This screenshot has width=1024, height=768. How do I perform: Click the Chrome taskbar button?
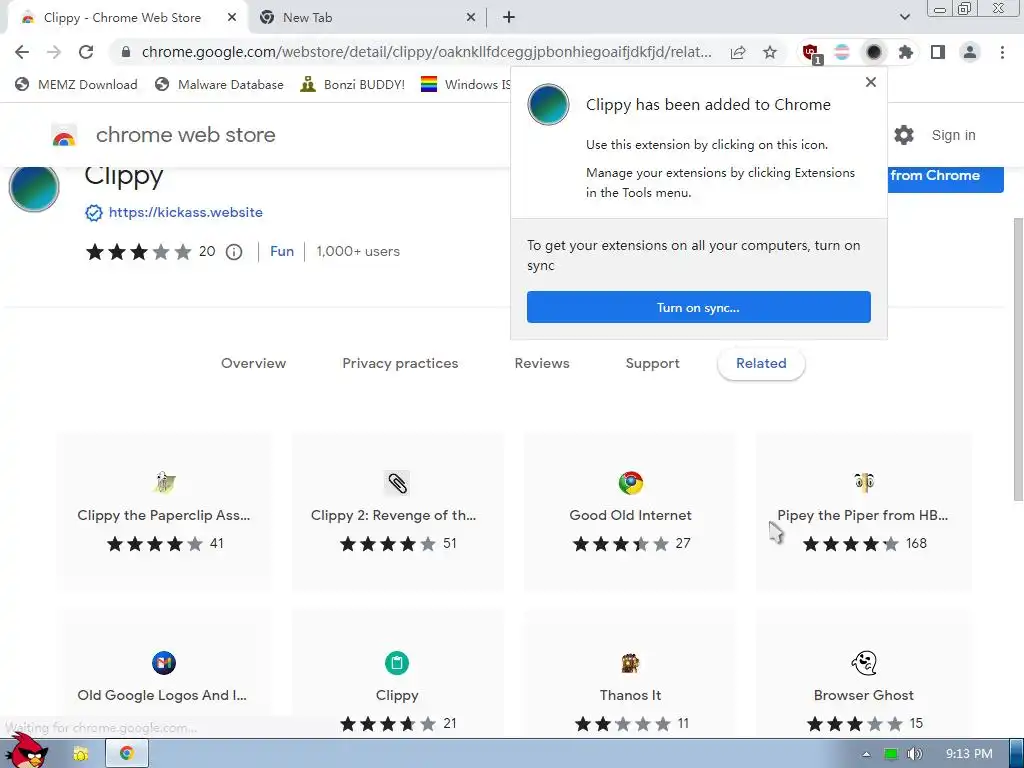[127, 754]
